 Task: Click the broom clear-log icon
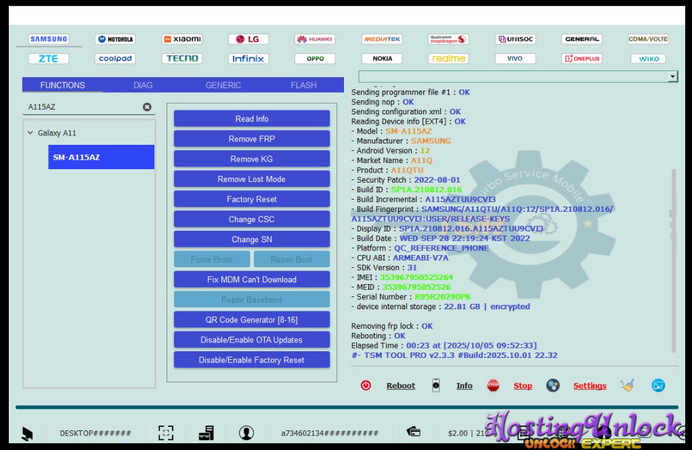tap(627, 385)
